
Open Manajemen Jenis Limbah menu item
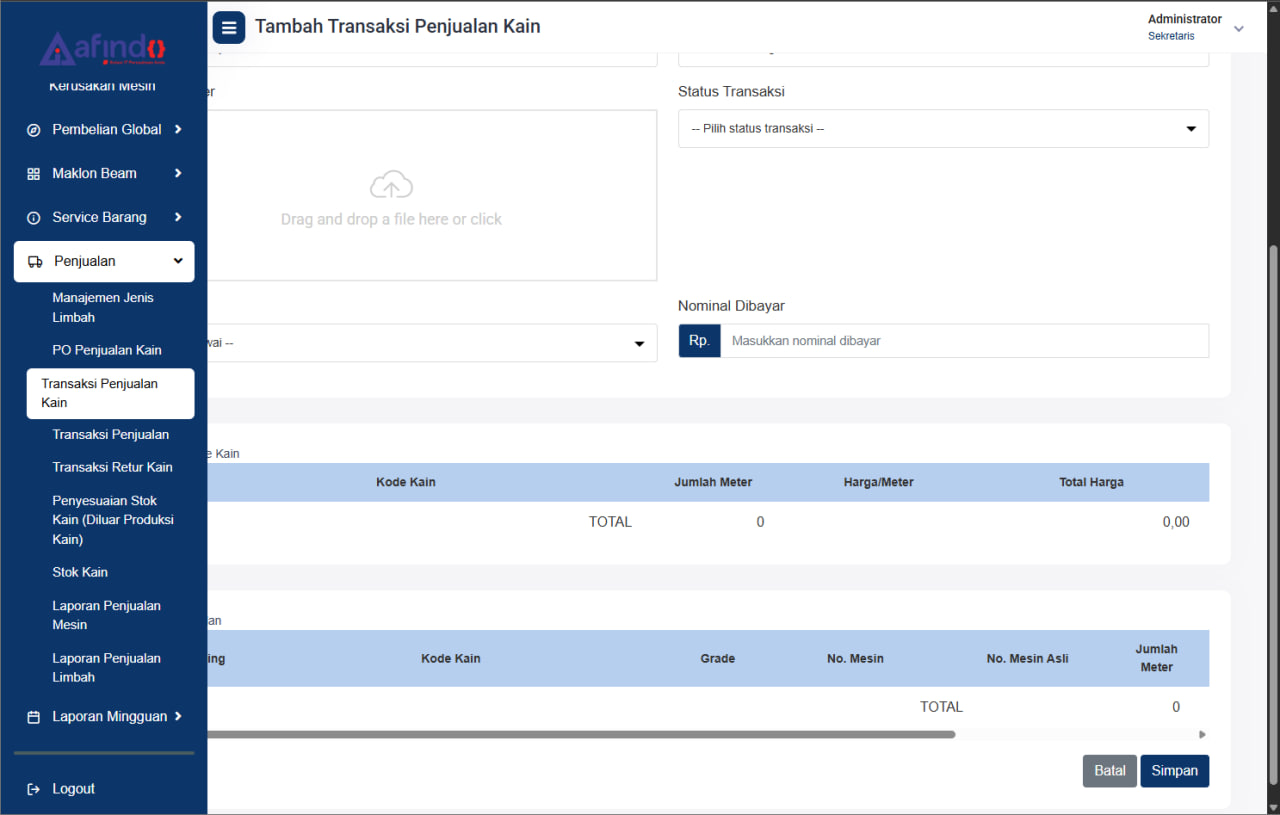(103, 308)
